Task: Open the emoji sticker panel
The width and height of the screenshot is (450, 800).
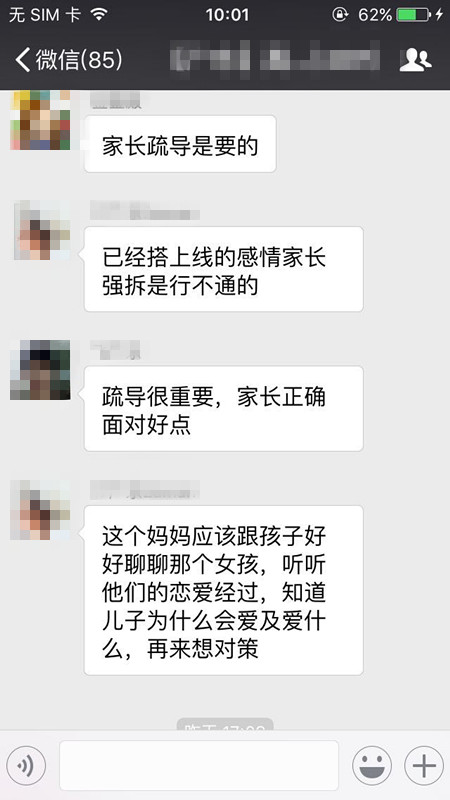Action: coord(372,765)
